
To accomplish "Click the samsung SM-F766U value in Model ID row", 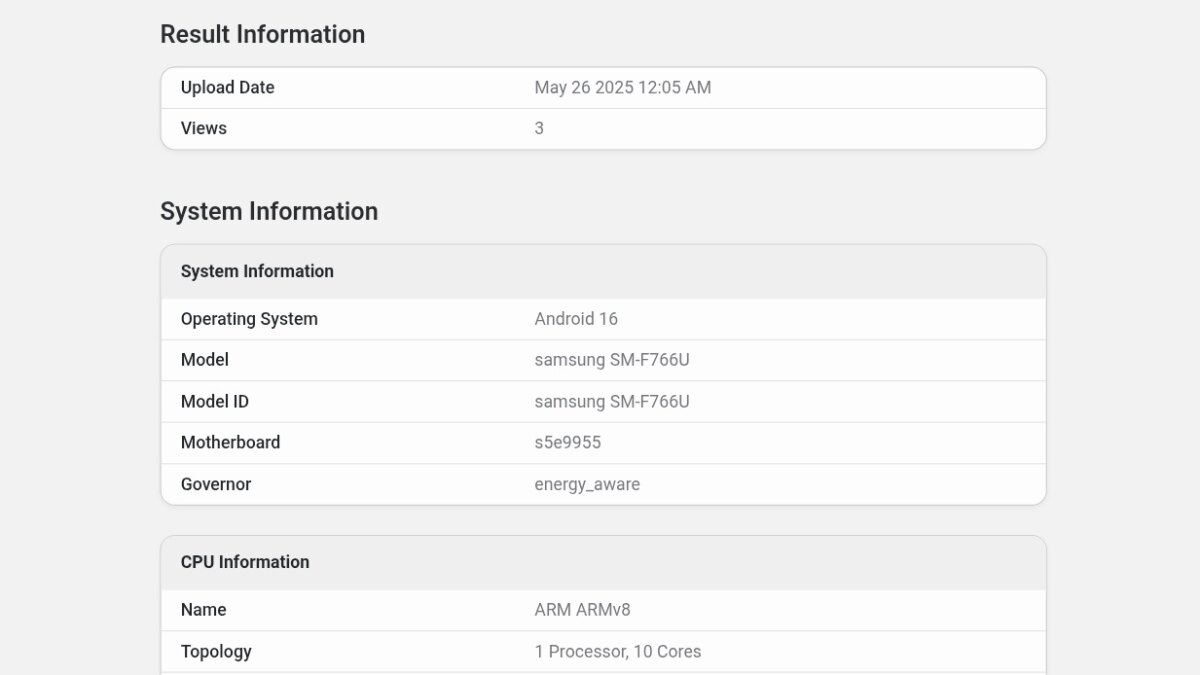I will pos(611,402).
